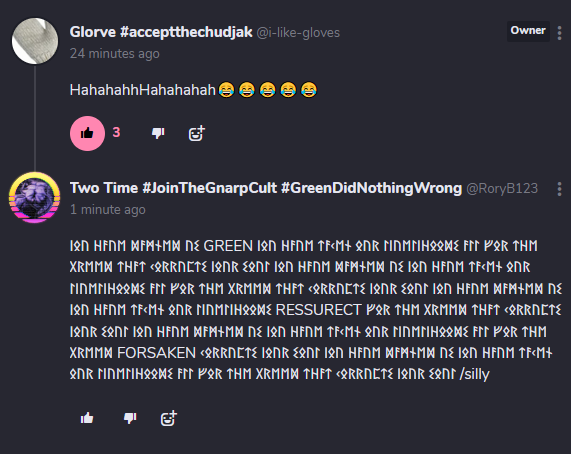Screen dimensions: 571x454
Task: Add emoji reaction to Two Time's comment
Action: 169,418
